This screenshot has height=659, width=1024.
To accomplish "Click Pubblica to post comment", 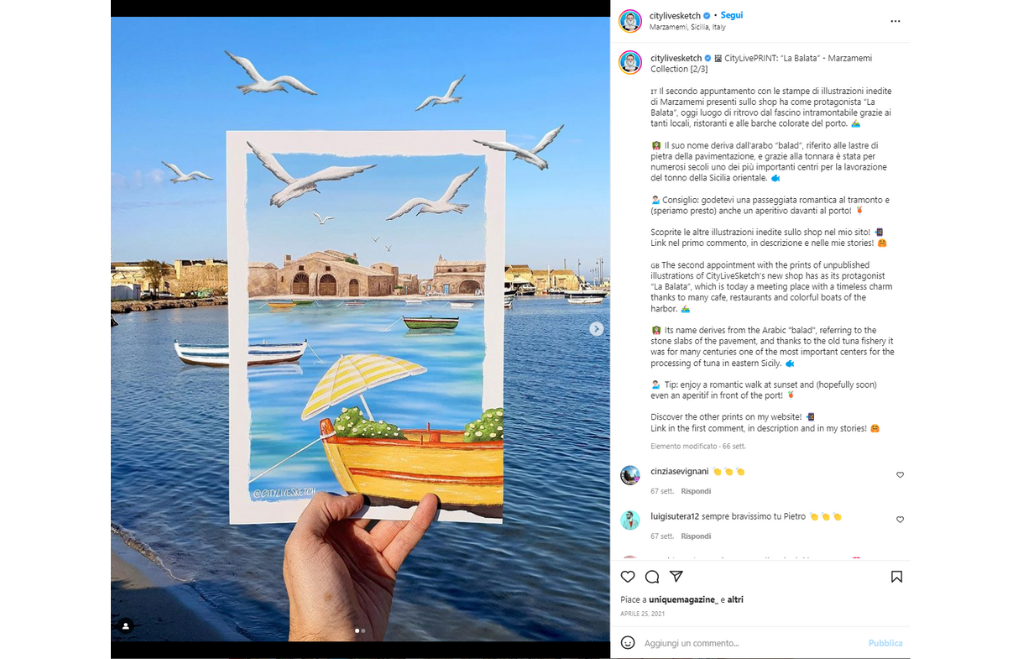I will [885, 643].
